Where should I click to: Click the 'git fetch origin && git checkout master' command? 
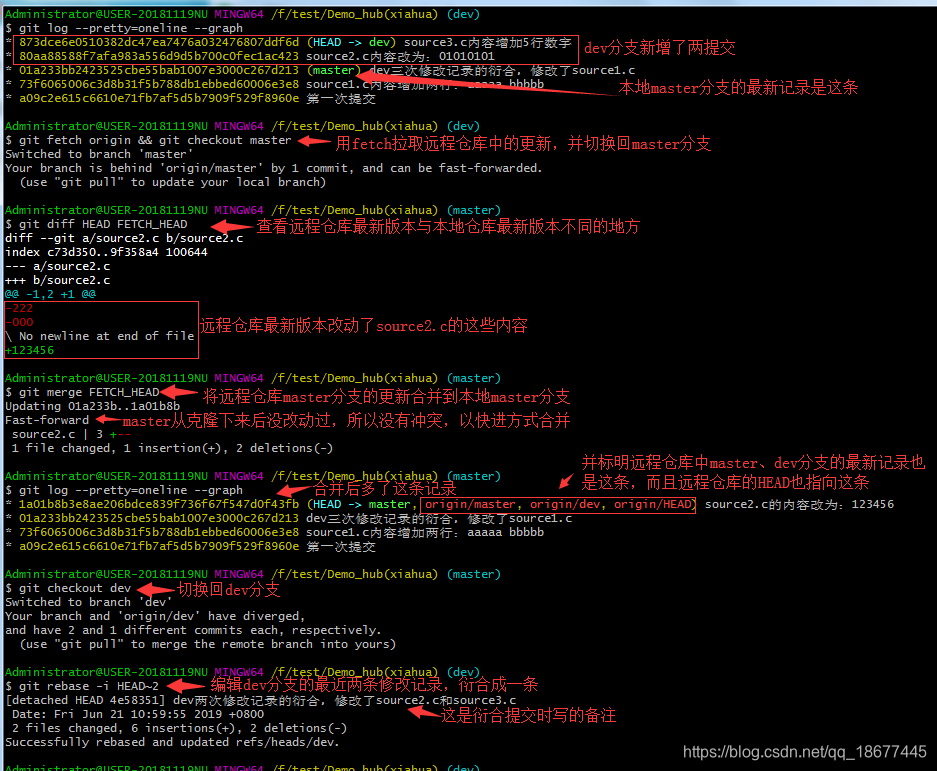coord(155,140)
